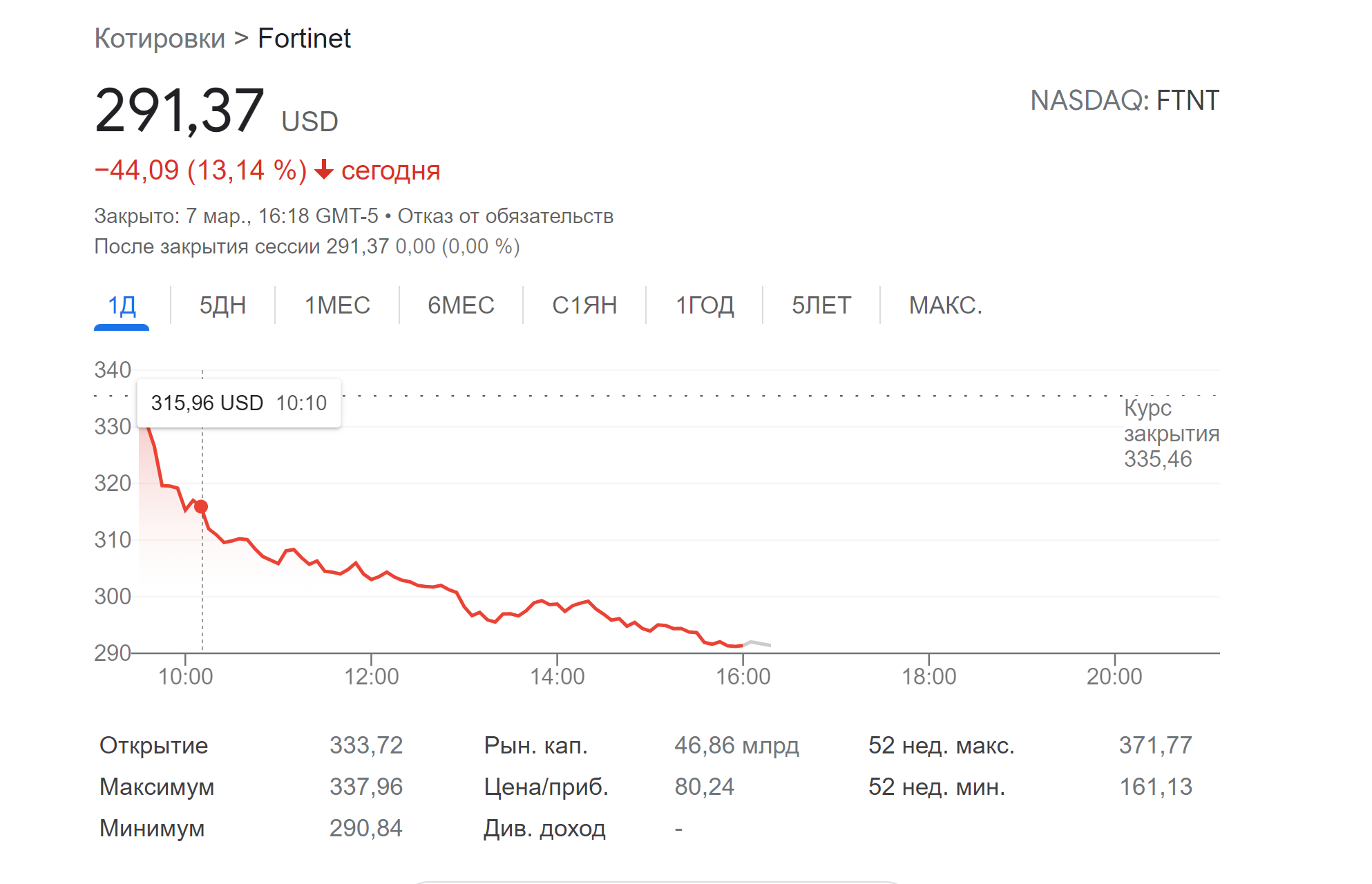Viewport: 1372px width, 884px height.
Task: Click the Отказ от обязательств disclaimer link
Action: coord(505,216)
